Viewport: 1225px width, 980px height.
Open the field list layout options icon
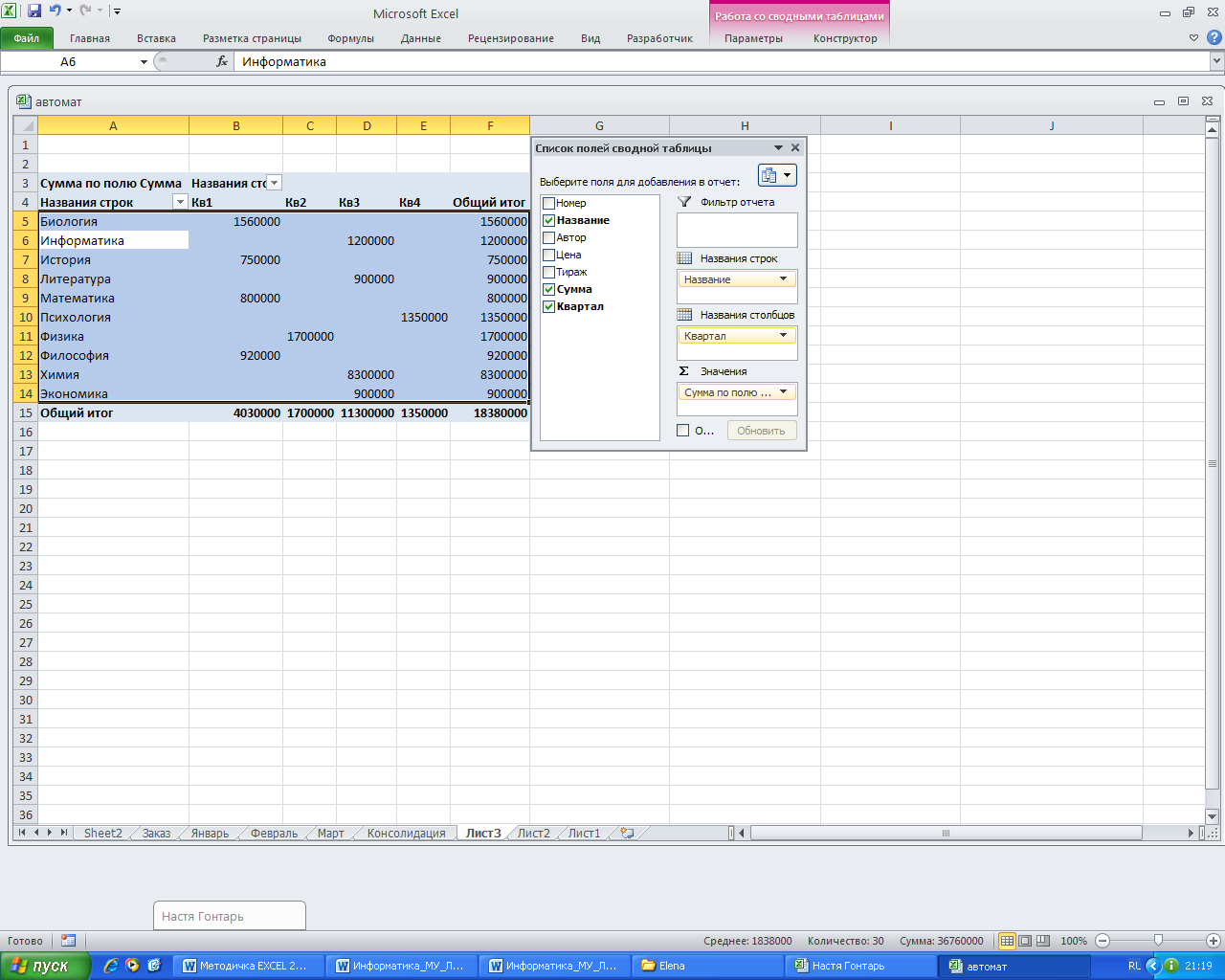tap(777, 175)
